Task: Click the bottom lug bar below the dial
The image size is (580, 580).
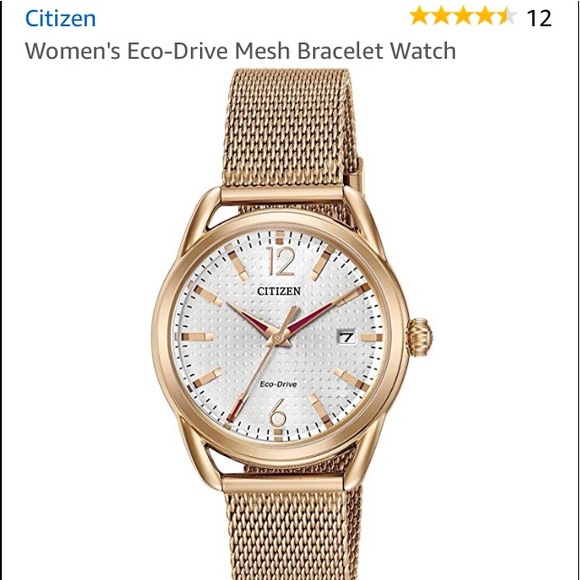Action: tap(283, 483)
